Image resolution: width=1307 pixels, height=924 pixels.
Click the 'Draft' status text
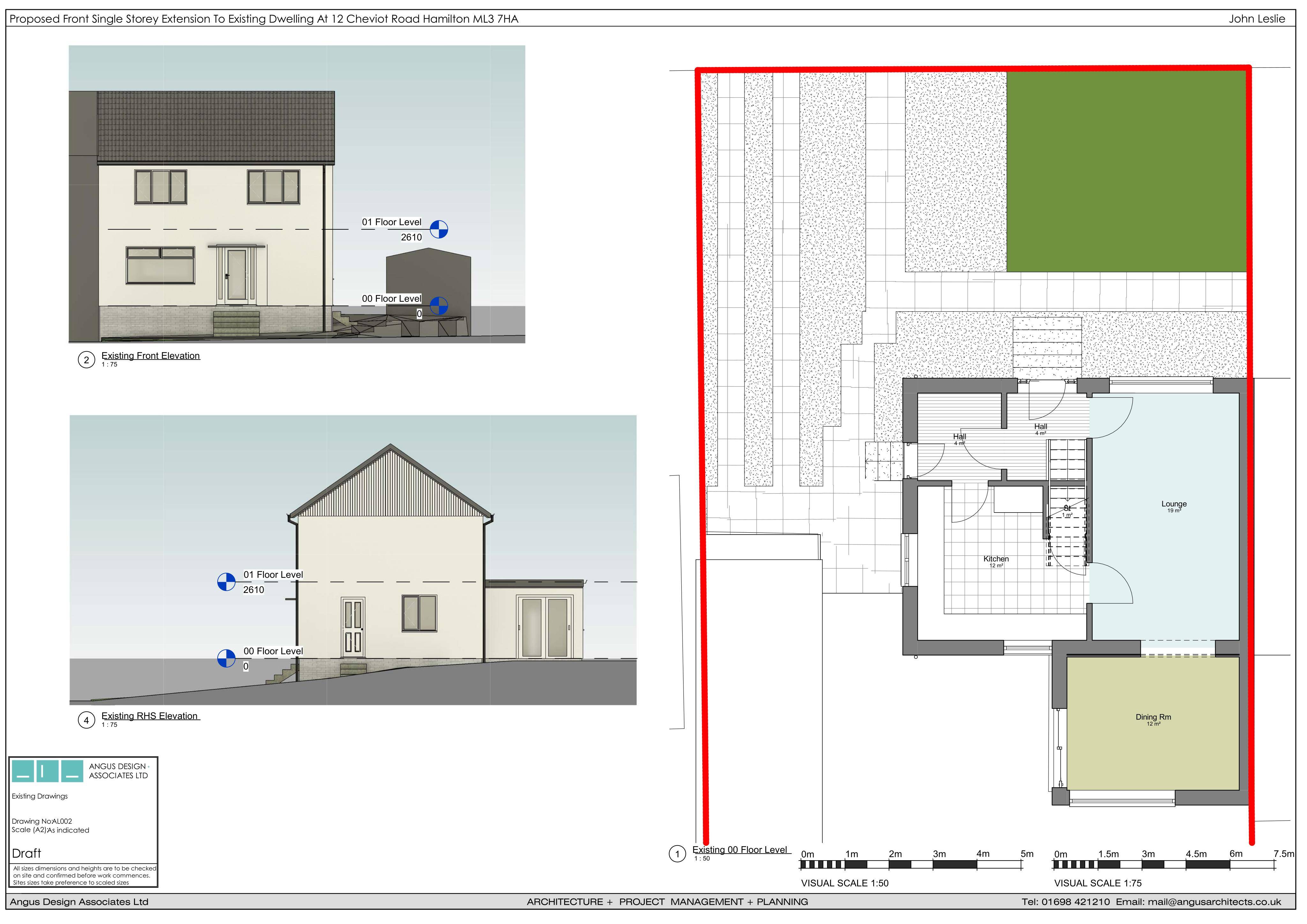click(x=27, y=853)
